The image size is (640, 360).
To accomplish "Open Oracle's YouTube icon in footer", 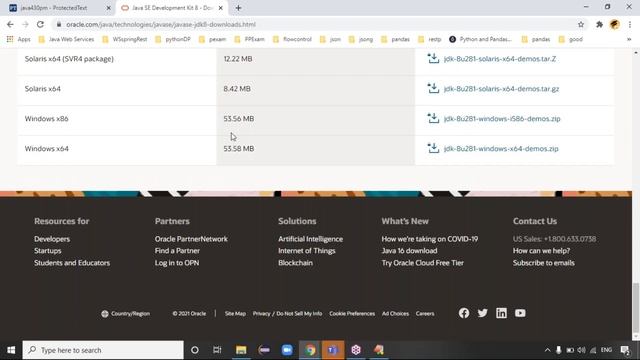I will (x=520, y=313).
